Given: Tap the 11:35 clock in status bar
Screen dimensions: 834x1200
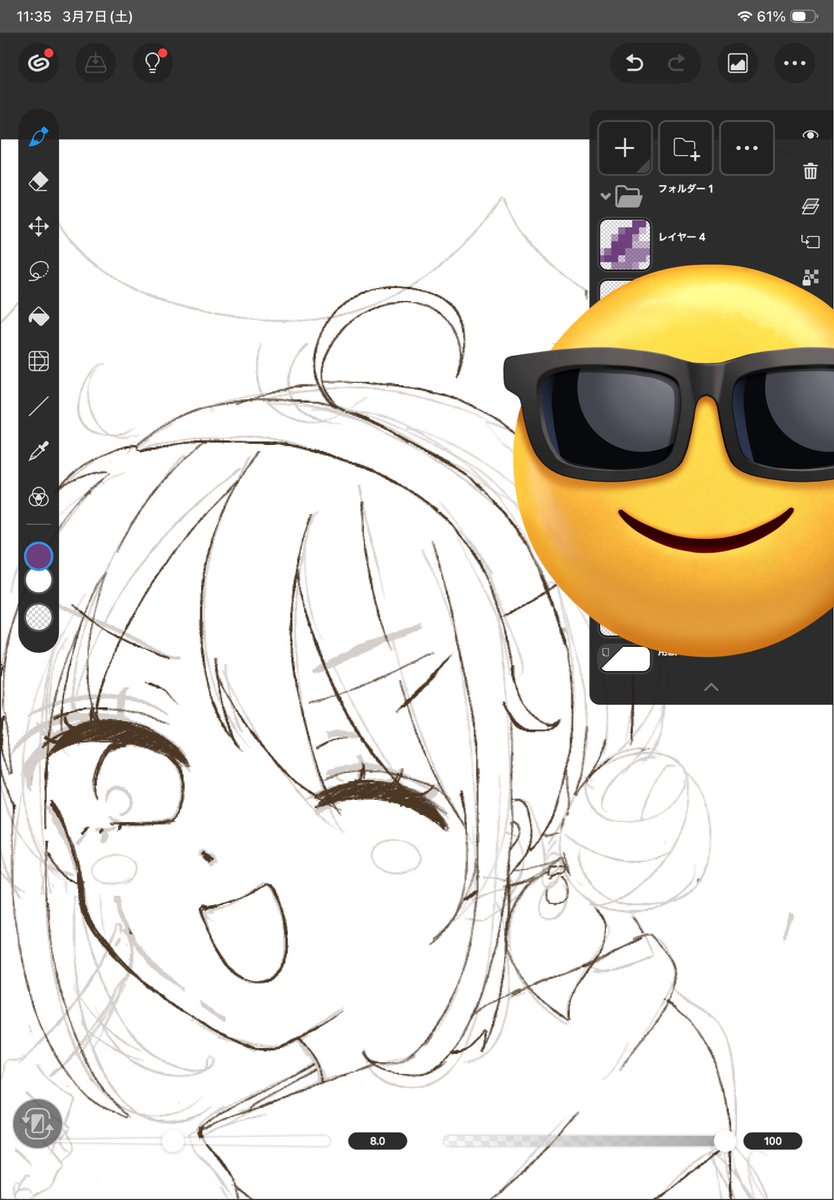Looking at the screenshot, I should [x=33, y=17].
